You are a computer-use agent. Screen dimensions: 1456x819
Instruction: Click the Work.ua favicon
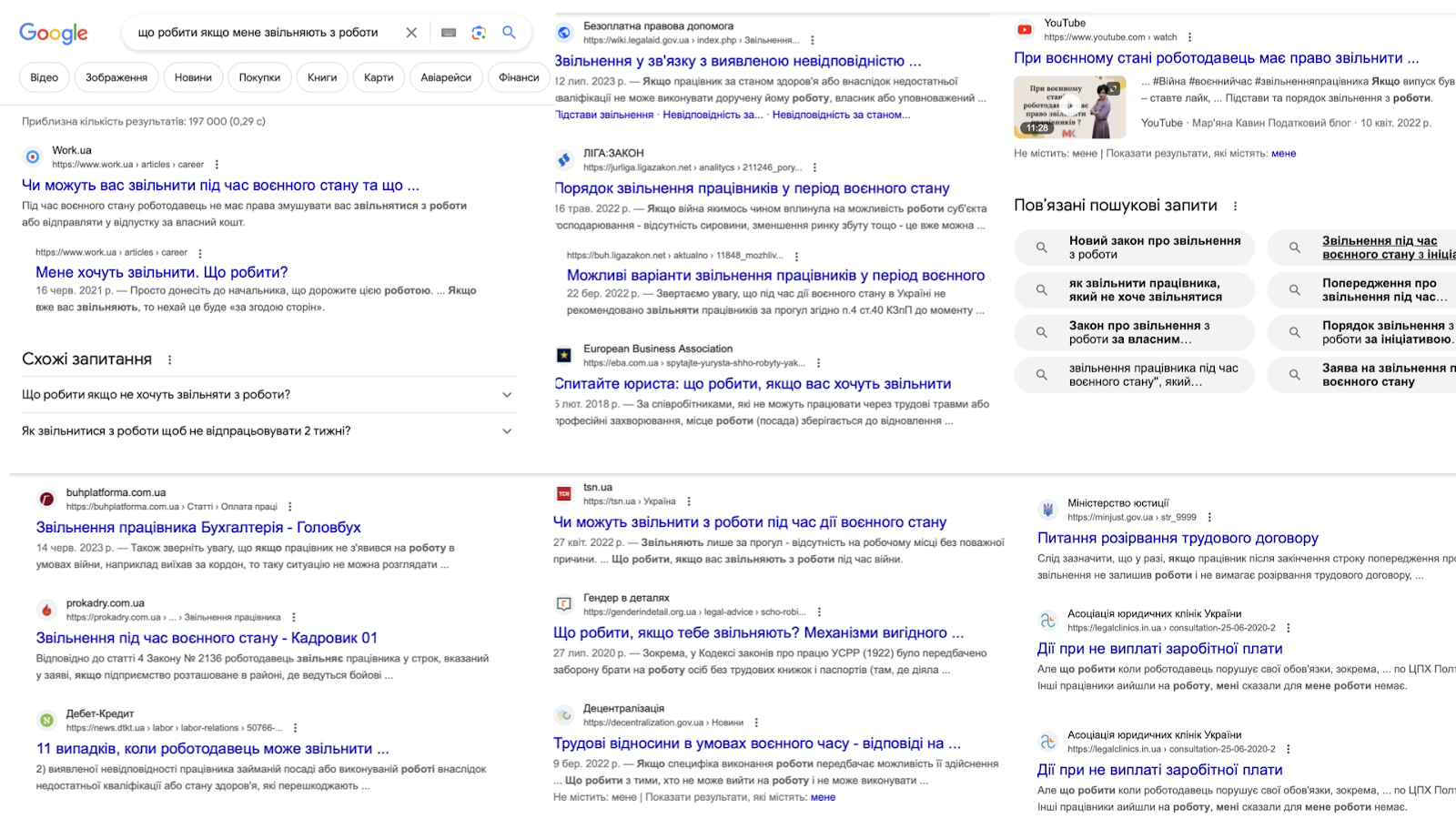tap(33, 157)
